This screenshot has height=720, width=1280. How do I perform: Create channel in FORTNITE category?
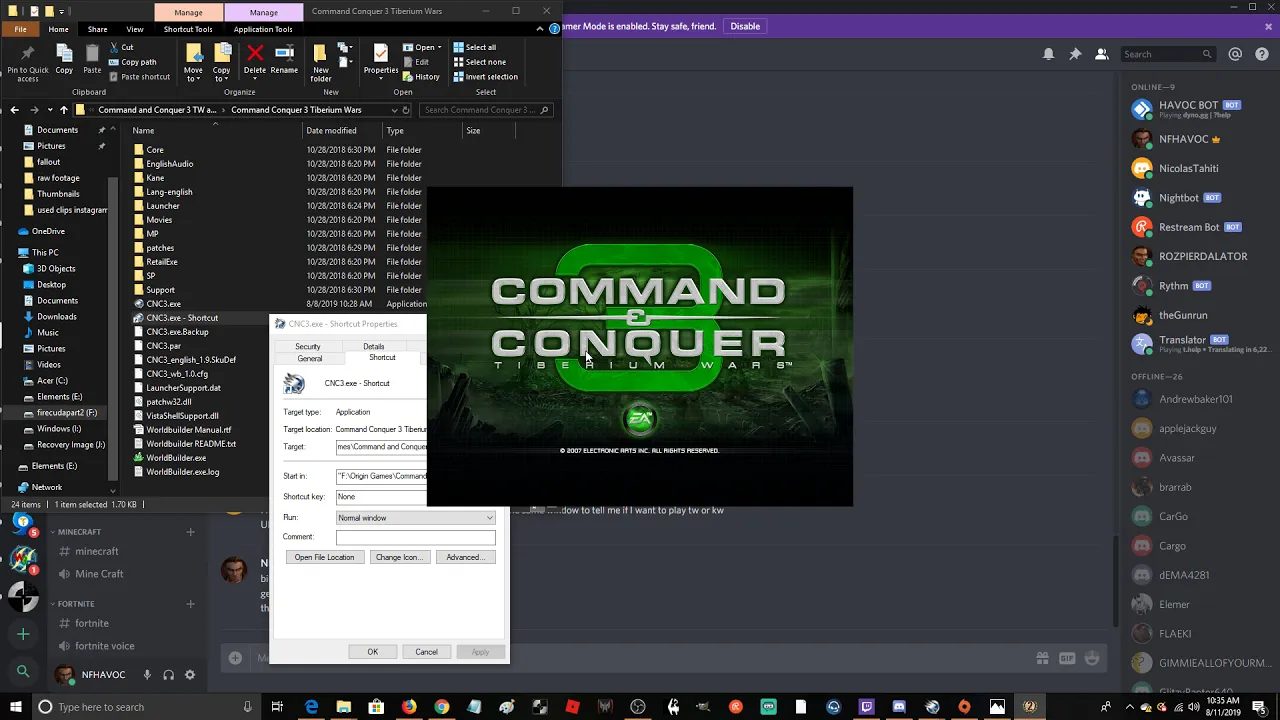[x=190, y=604]
